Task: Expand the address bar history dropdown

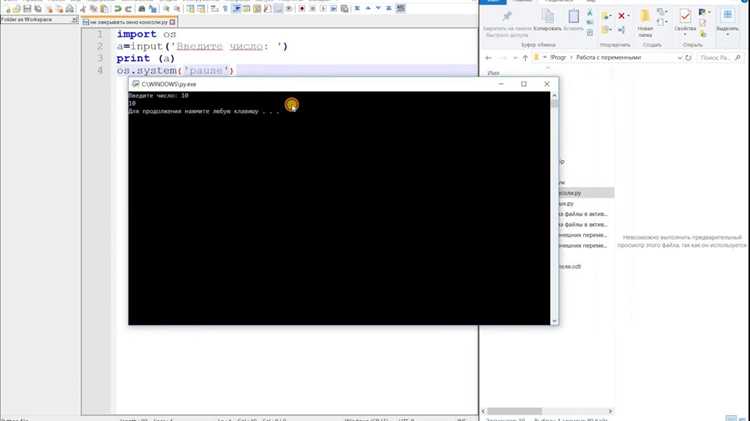Action: 680,58
